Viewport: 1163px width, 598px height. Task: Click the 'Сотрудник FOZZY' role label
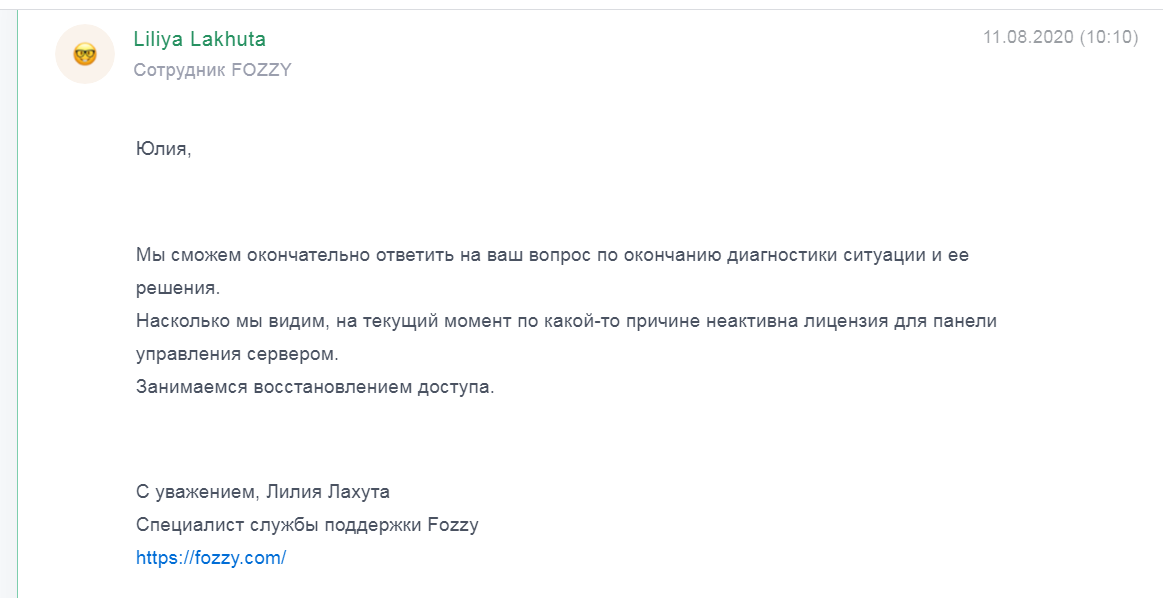click(x=212, y=70)
